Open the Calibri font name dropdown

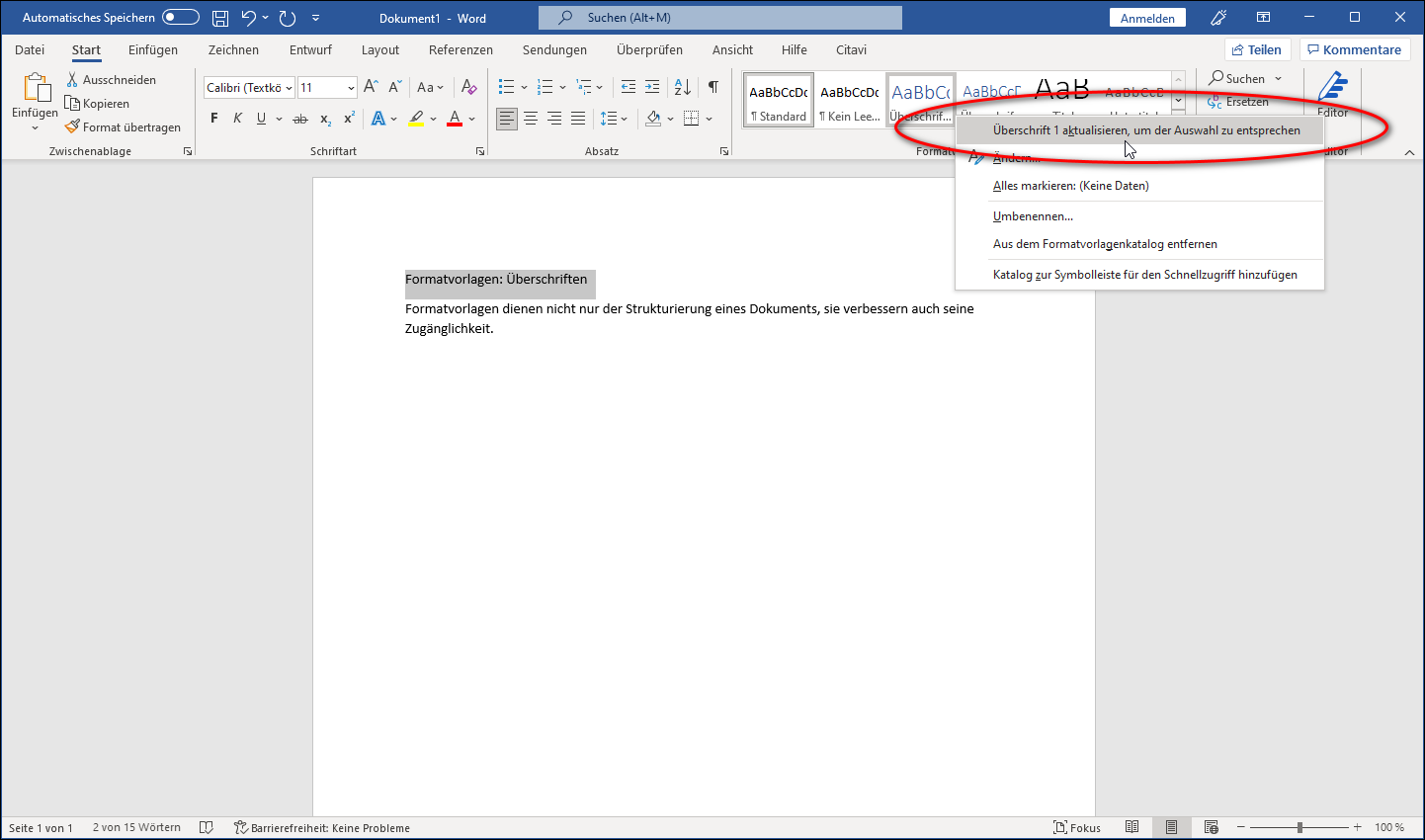(289, 88)
